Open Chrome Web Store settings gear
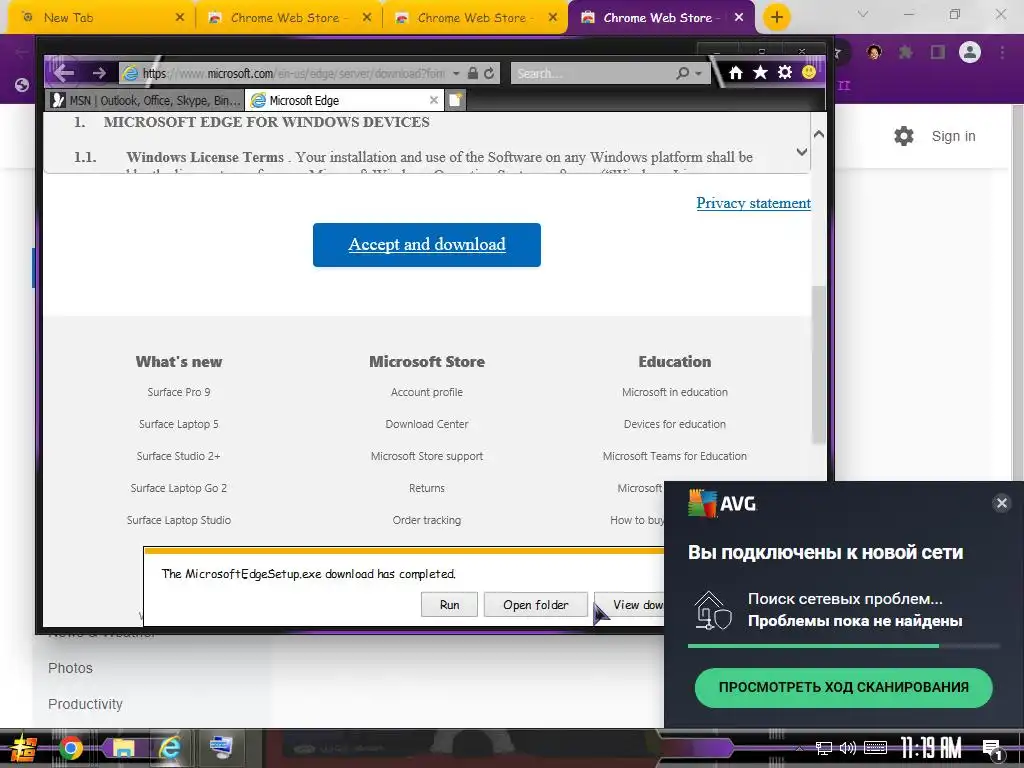The height and width of the screenshot is (768, 1024). click(904, 136)
